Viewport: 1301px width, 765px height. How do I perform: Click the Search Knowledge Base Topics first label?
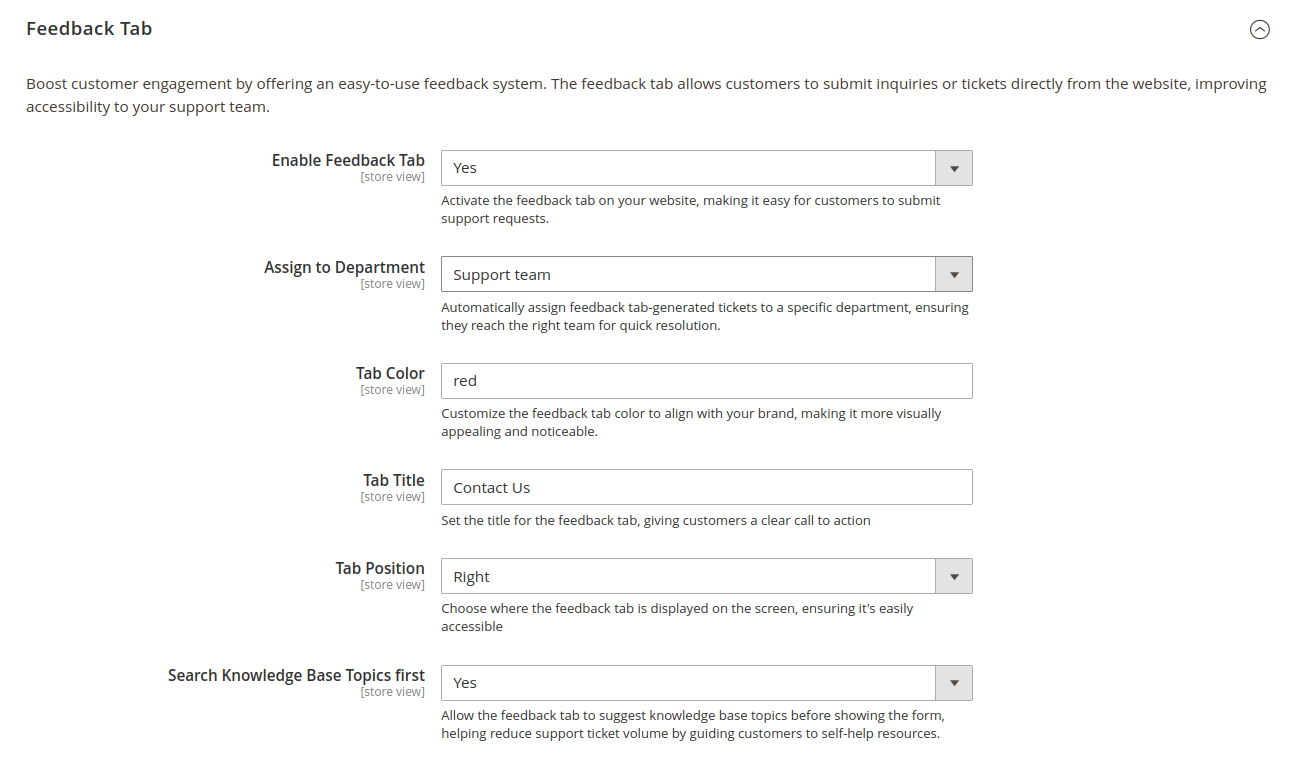(x=296, y=675)
